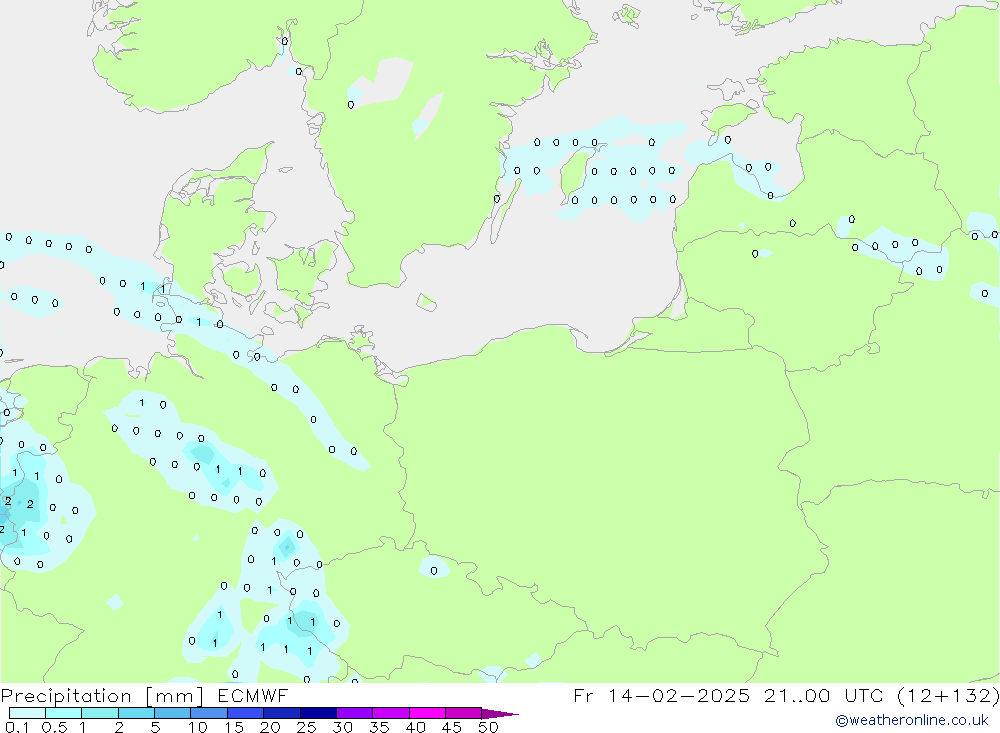This screenshot has width=1000, height=733.
Task: Click the 'ECMWF' model label
Action: (253, 695)
